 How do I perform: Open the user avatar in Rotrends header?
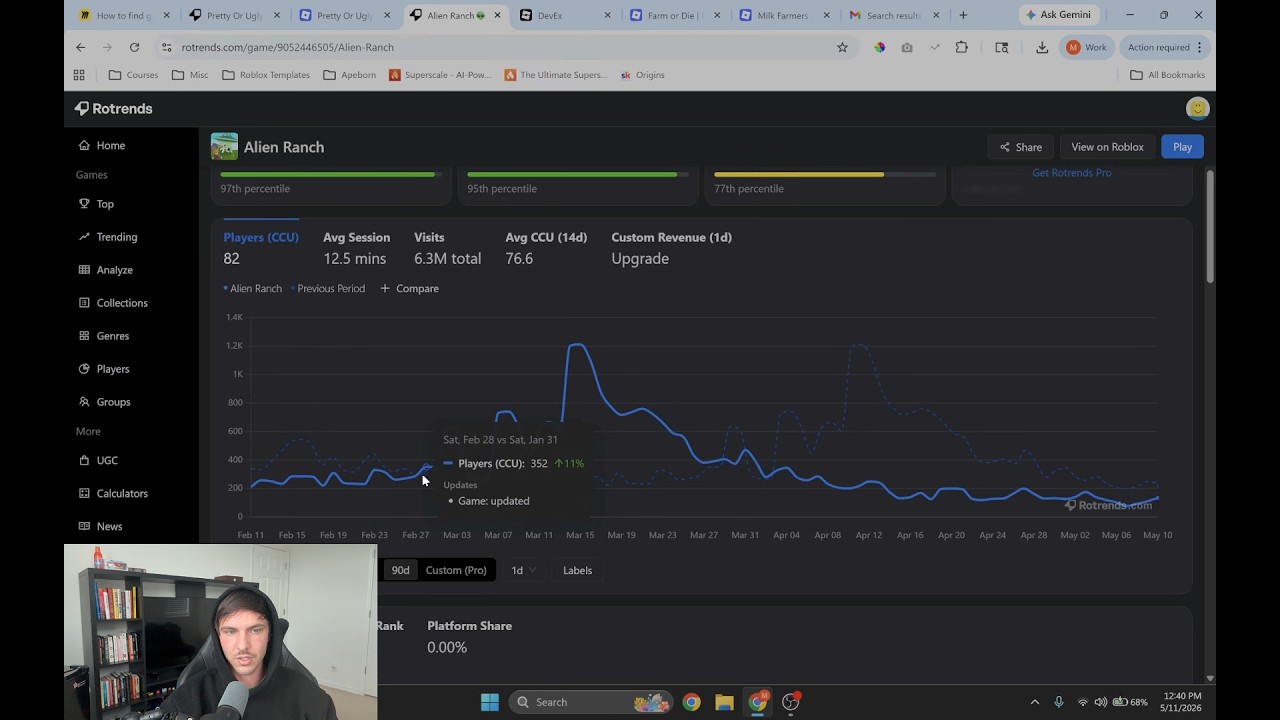pyautogui.click(x=1197, y=108)
